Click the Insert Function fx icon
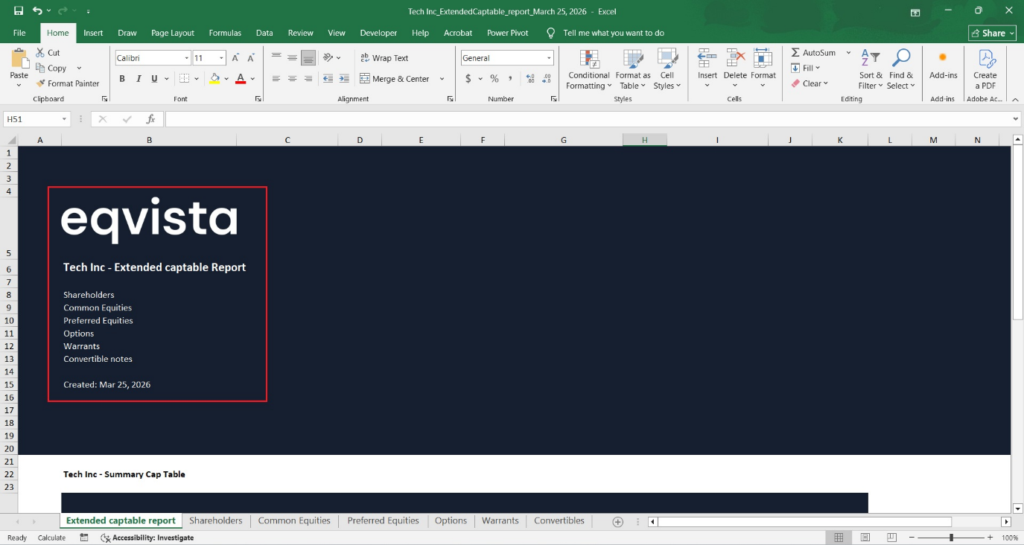The image size is (1024, 545). [x=151, y=119]
